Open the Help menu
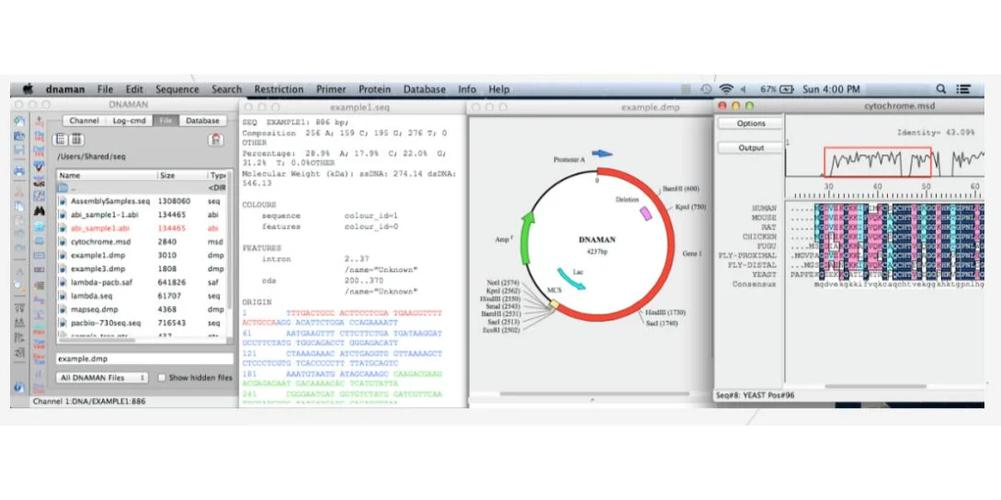The height and width of the screenshot is (500, 1001). coord(499,89)
